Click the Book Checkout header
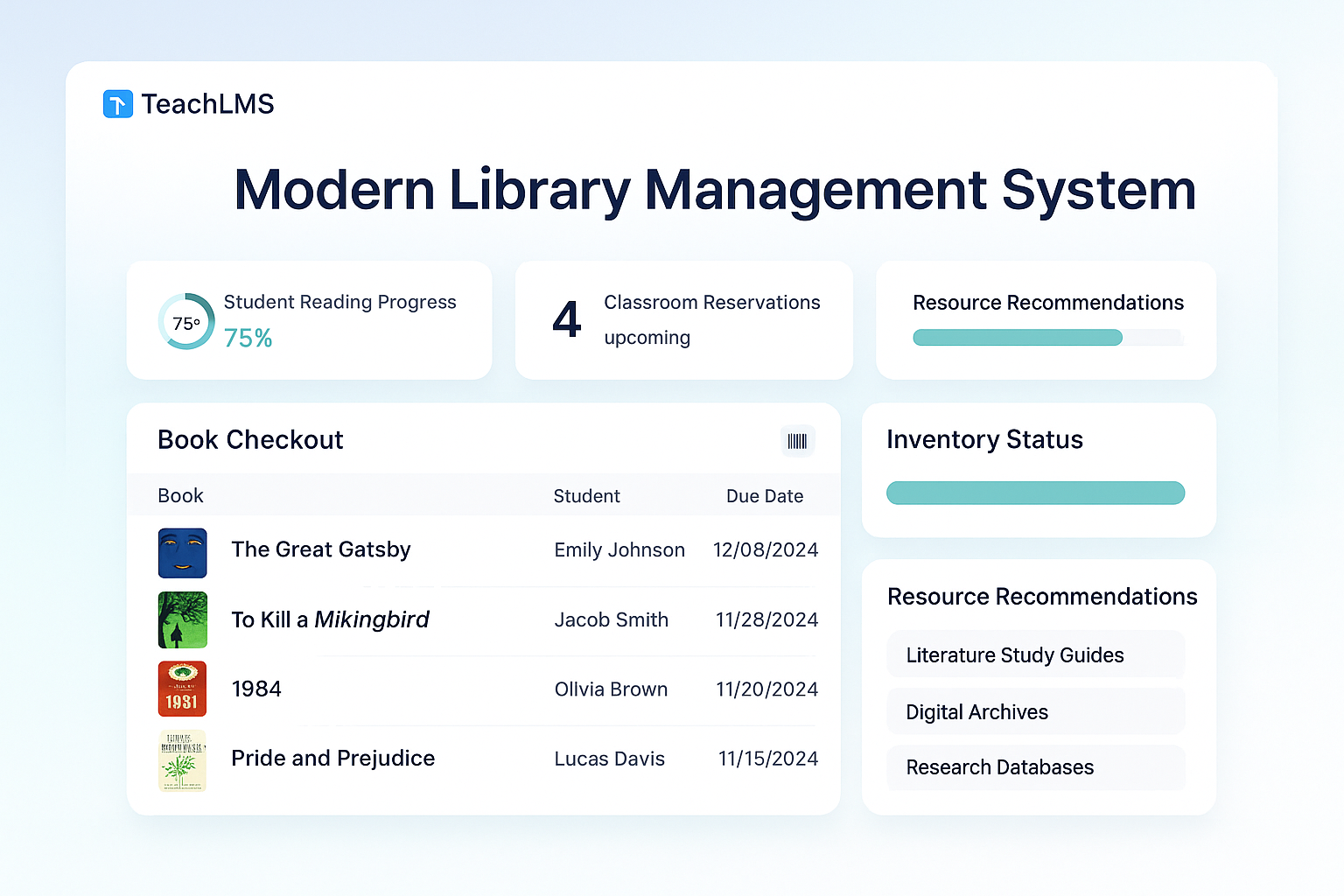The width and height of the screenshot is (1344, 896). (250, 440)
